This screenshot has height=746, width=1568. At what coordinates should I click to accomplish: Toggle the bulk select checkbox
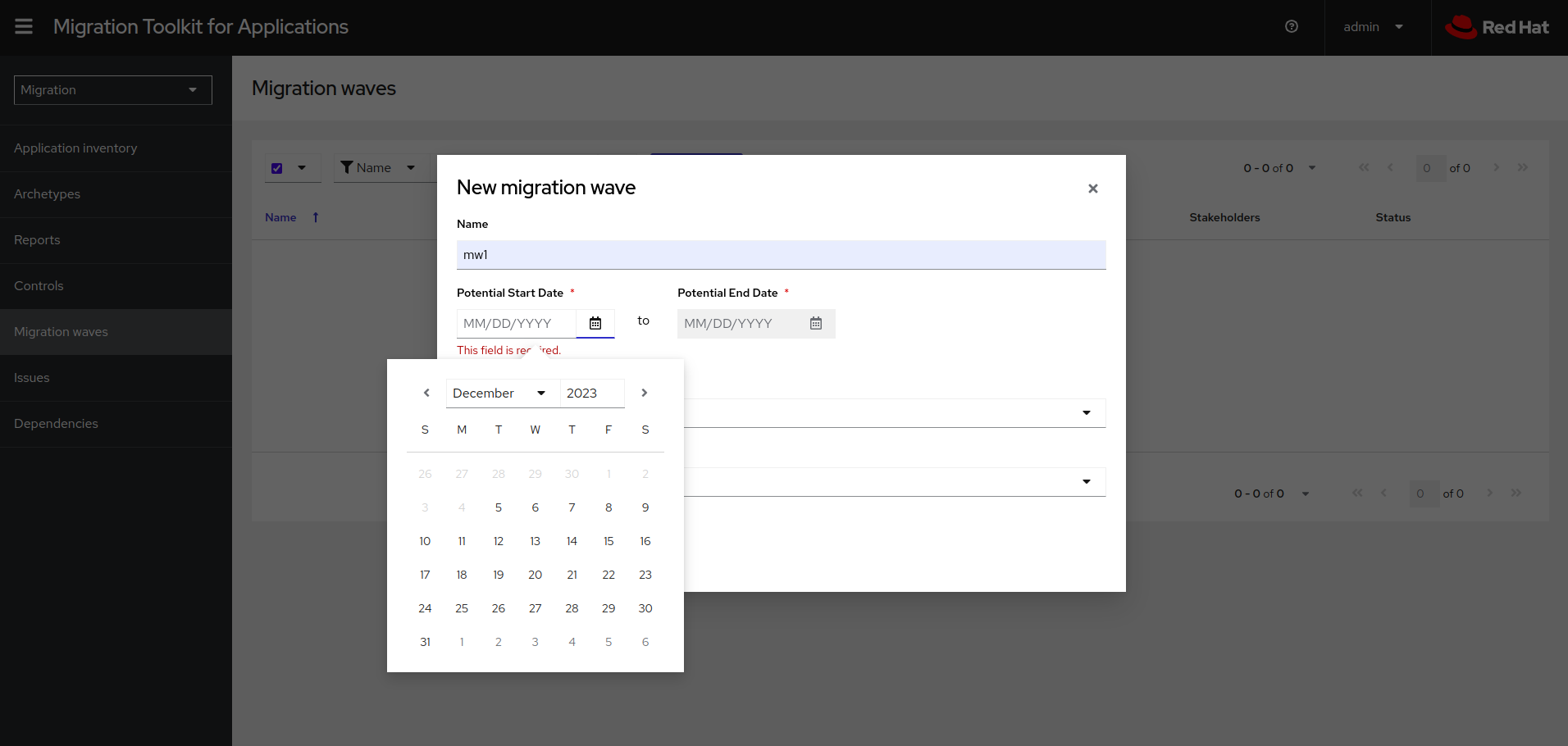tap(277, 168)
